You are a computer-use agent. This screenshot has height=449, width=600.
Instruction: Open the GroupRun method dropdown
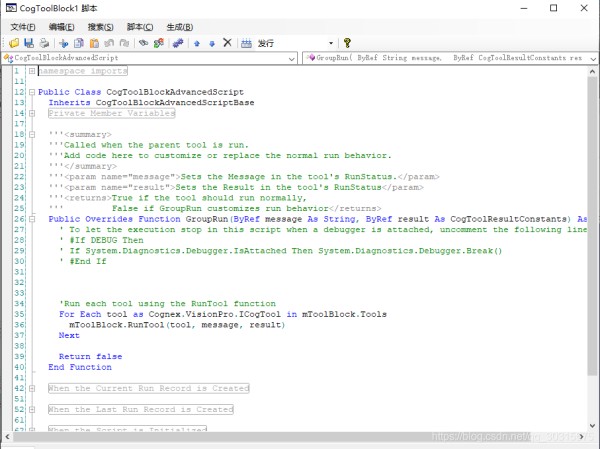tap(593, 59)
